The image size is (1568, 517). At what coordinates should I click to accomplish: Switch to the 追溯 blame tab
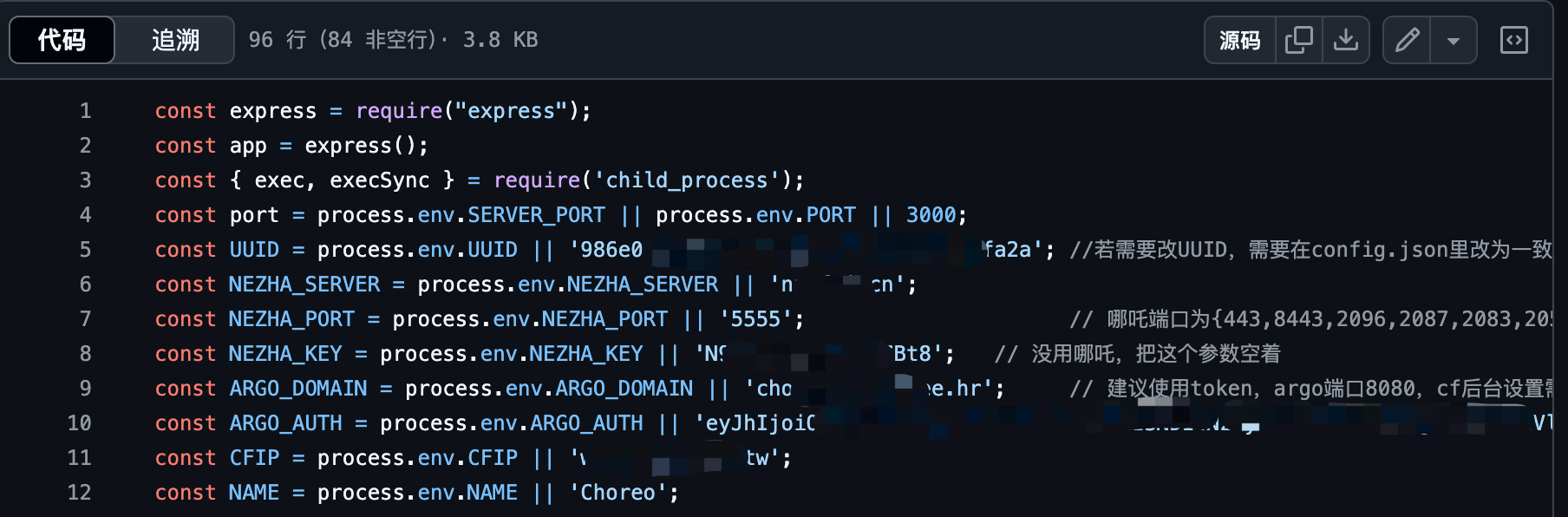[175, 40]
